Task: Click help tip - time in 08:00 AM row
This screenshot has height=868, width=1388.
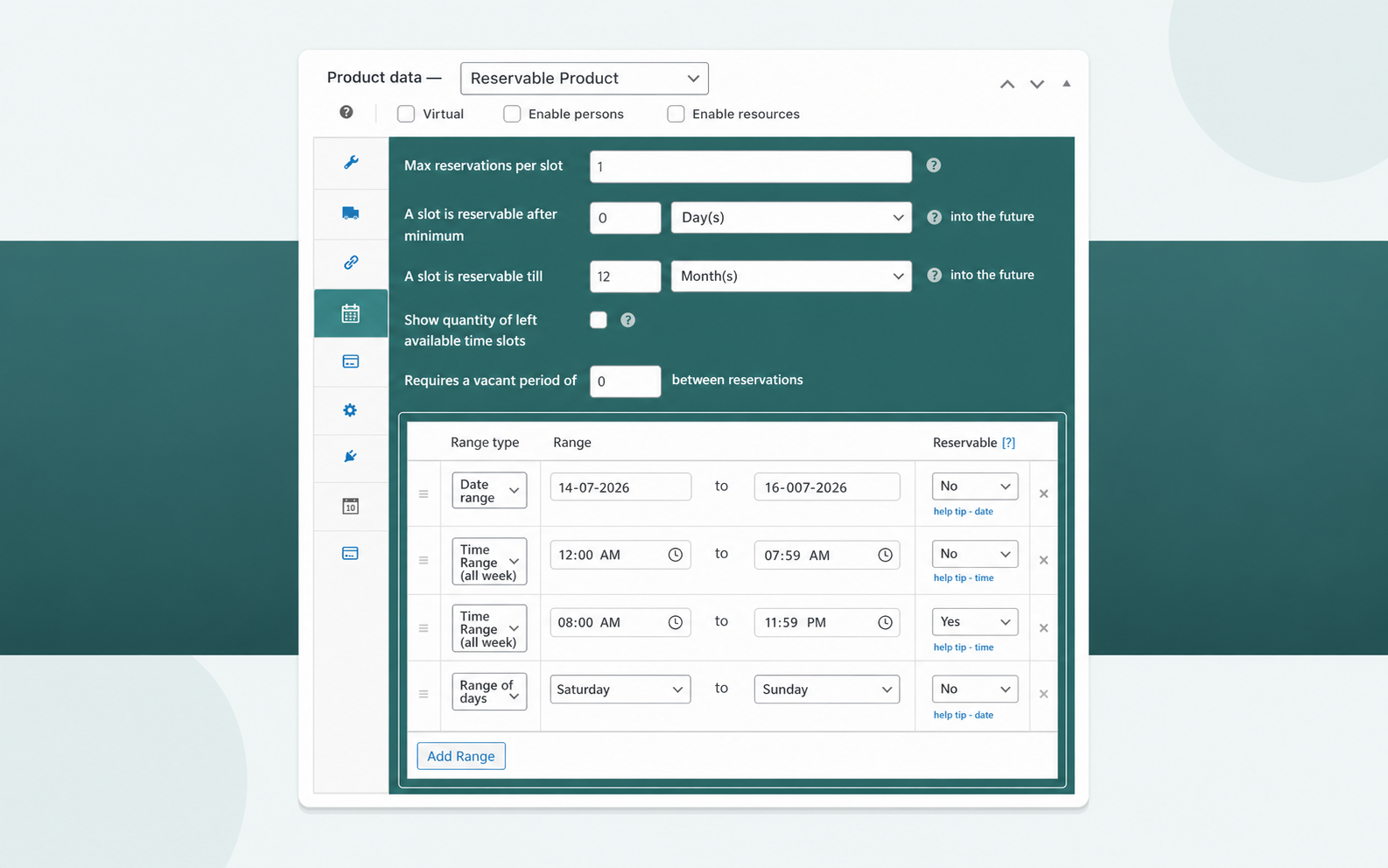Action: point(963,647)
